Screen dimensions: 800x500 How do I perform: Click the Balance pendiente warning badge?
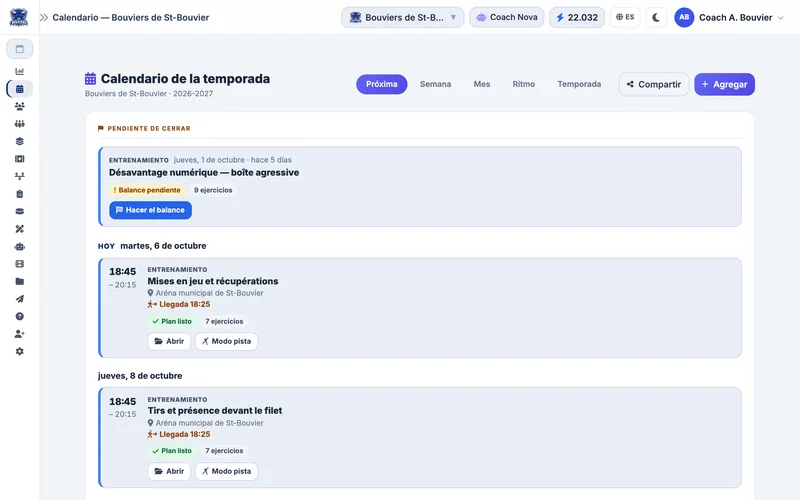147,190
